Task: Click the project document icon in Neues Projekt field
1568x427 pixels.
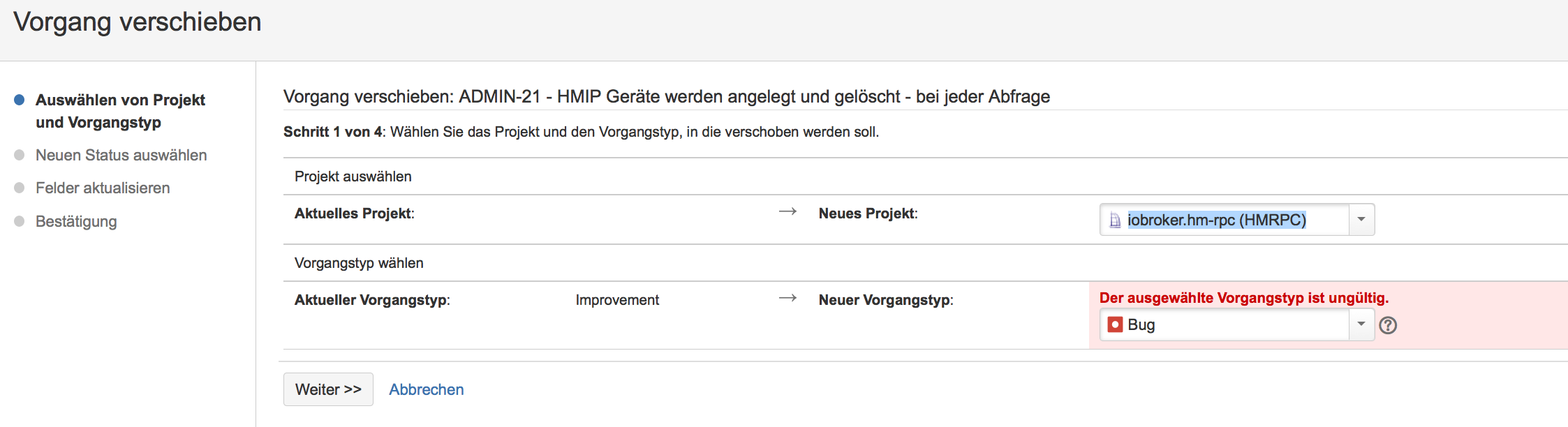Action: pos(1115,220)
